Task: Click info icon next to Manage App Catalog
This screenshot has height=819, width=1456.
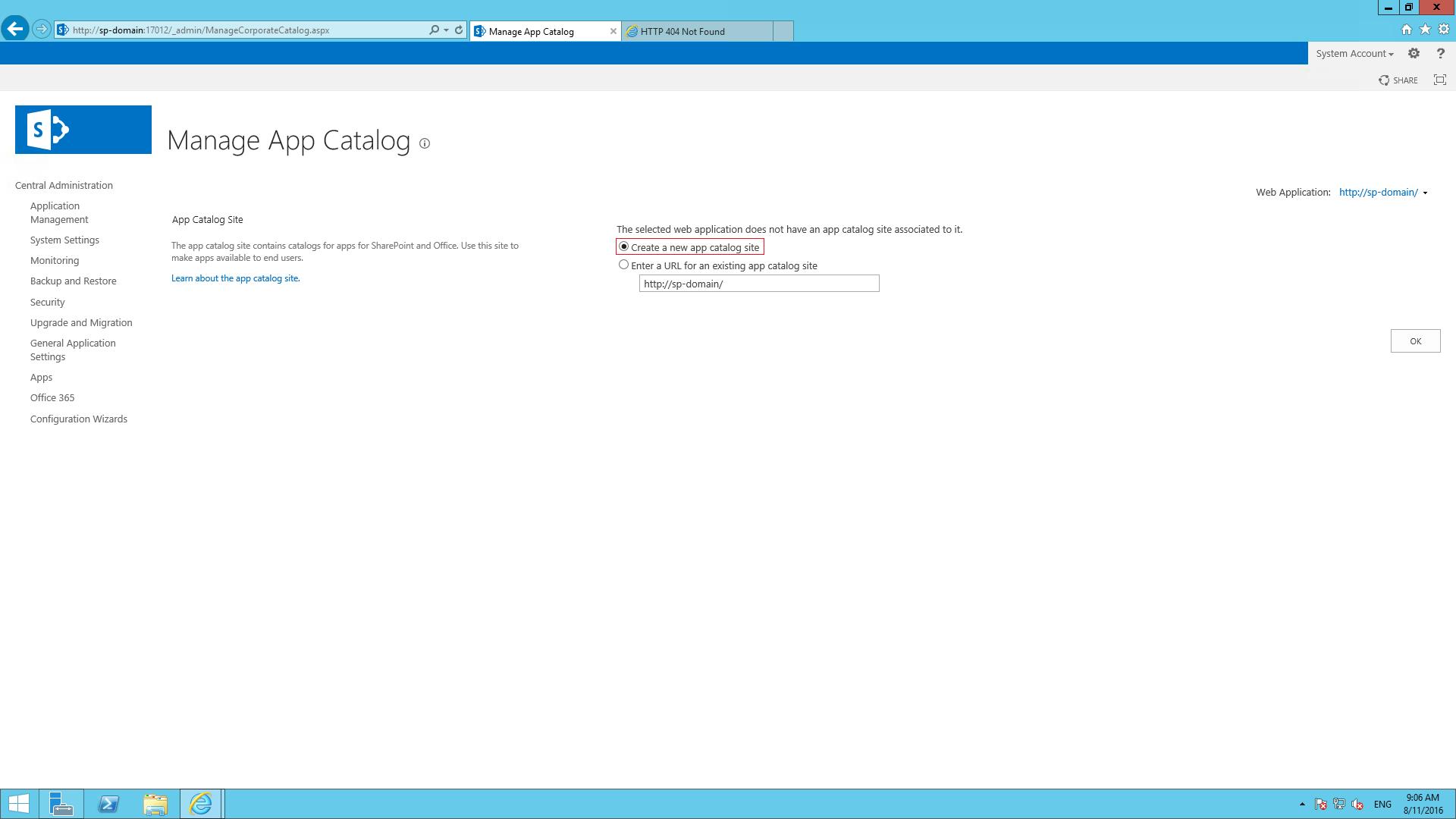Action: [425, 143]
